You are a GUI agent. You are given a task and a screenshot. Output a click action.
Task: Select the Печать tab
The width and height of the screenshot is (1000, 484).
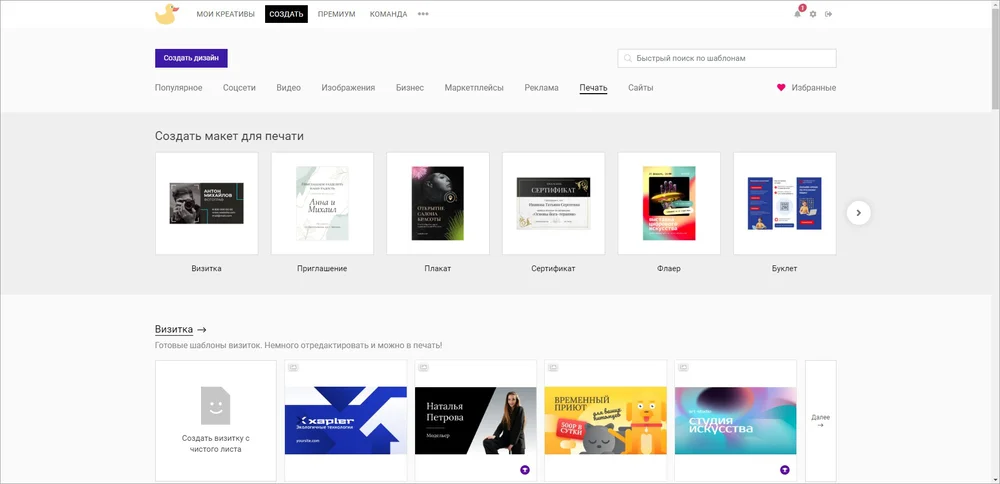593,88
